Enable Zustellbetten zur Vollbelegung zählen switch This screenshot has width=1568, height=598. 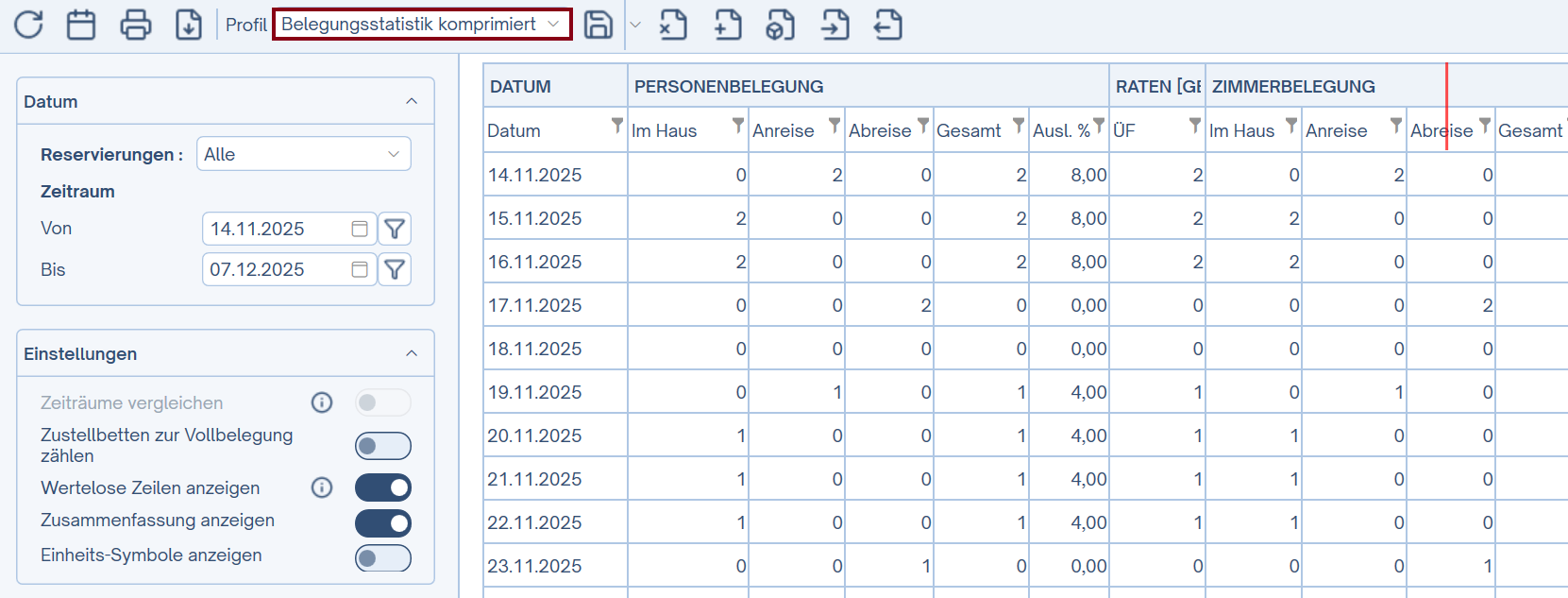[383, 446]
